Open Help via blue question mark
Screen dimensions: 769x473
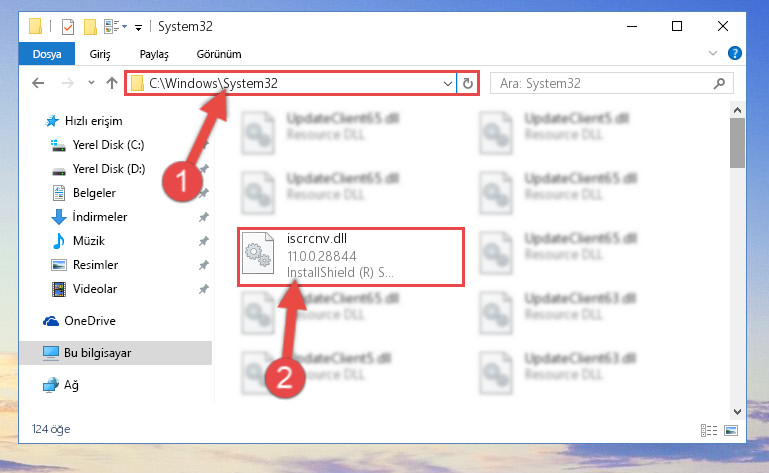tap(735, 53)
